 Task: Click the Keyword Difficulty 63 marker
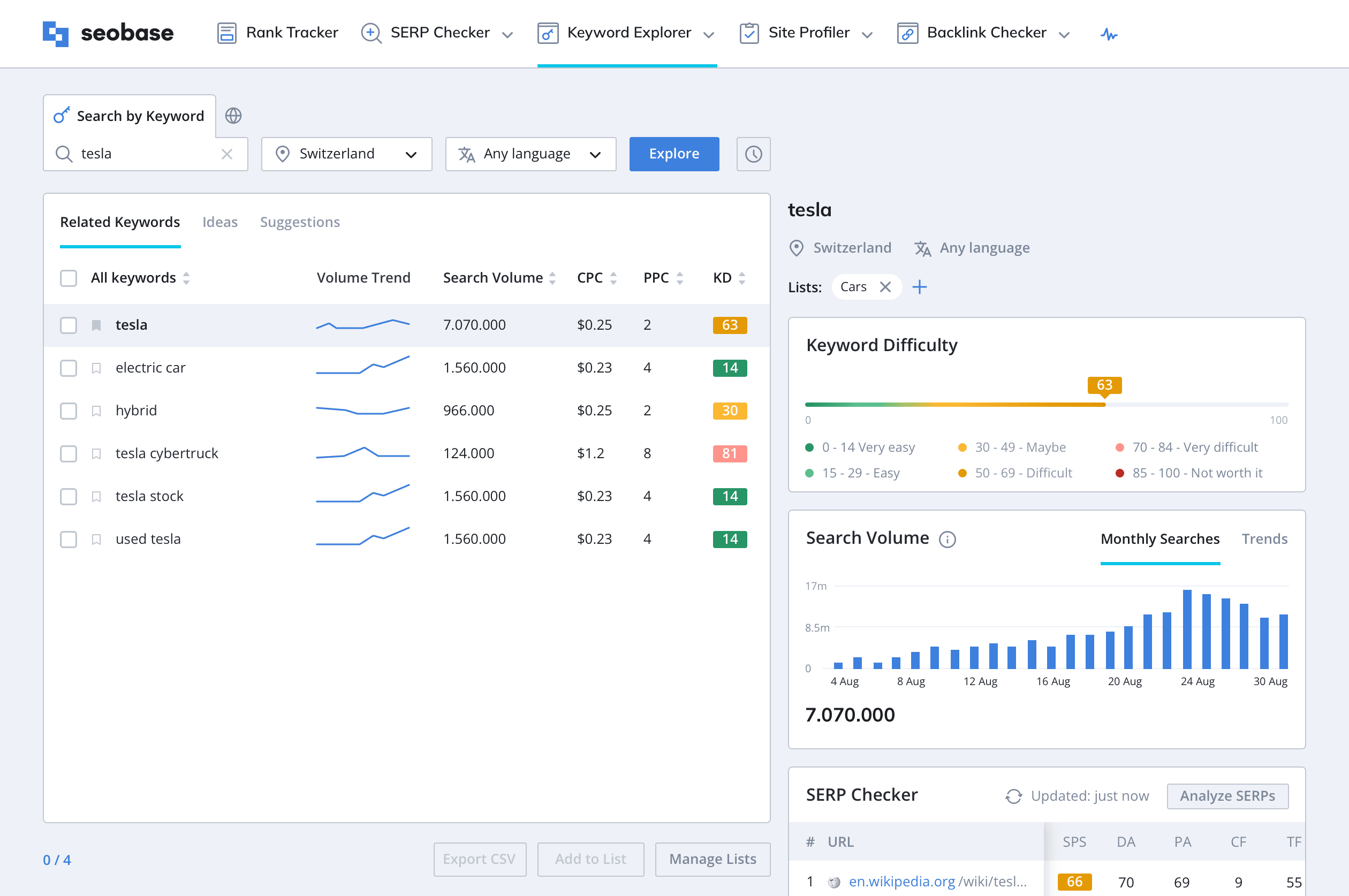(x=1104, y=385)
